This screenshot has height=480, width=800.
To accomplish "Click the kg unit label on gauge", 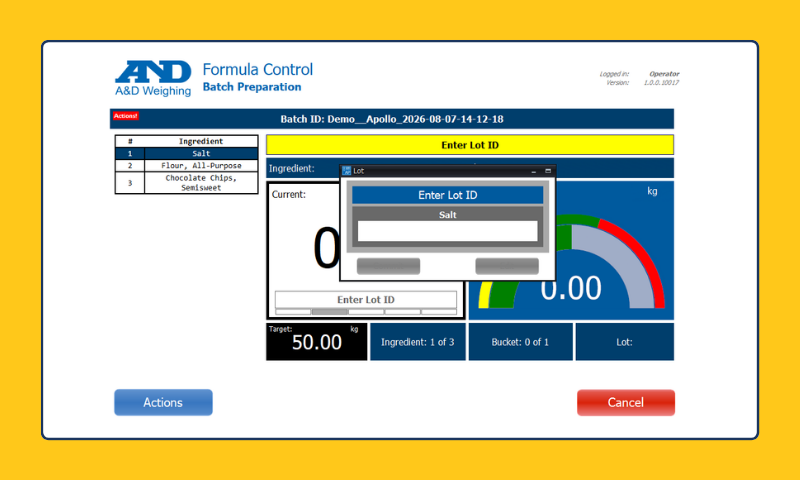I will pyautogui.click(x=652, y=192).
